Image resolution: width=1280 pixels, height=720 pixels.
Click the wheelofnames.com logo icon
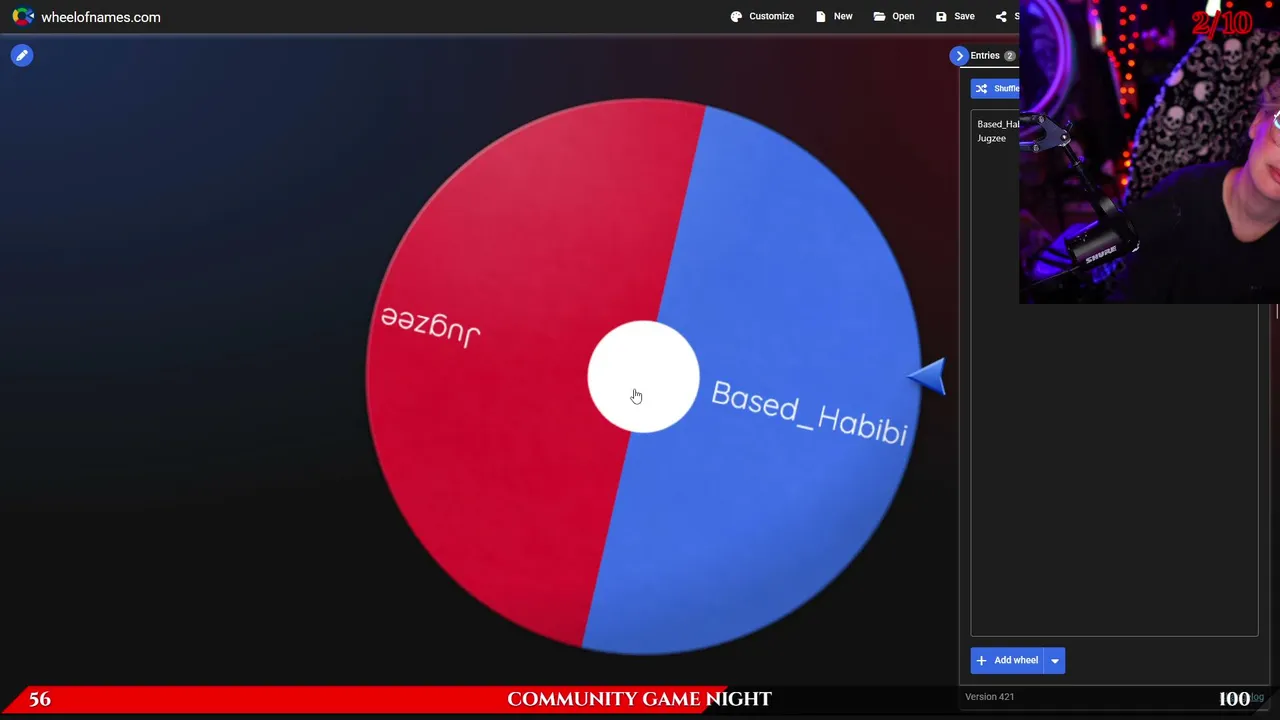pos(22,17)
